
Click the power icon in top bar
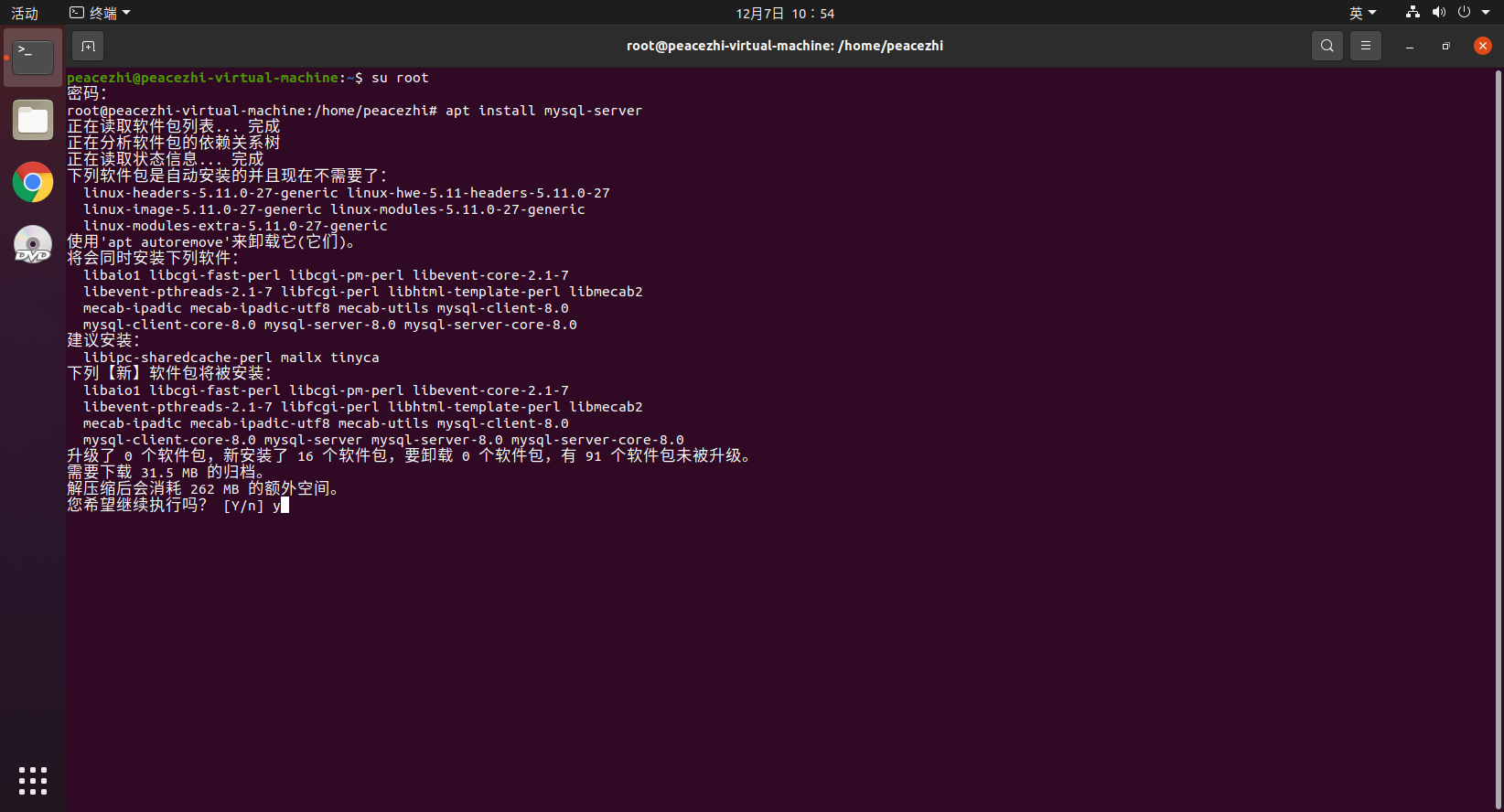(1464, 13)
